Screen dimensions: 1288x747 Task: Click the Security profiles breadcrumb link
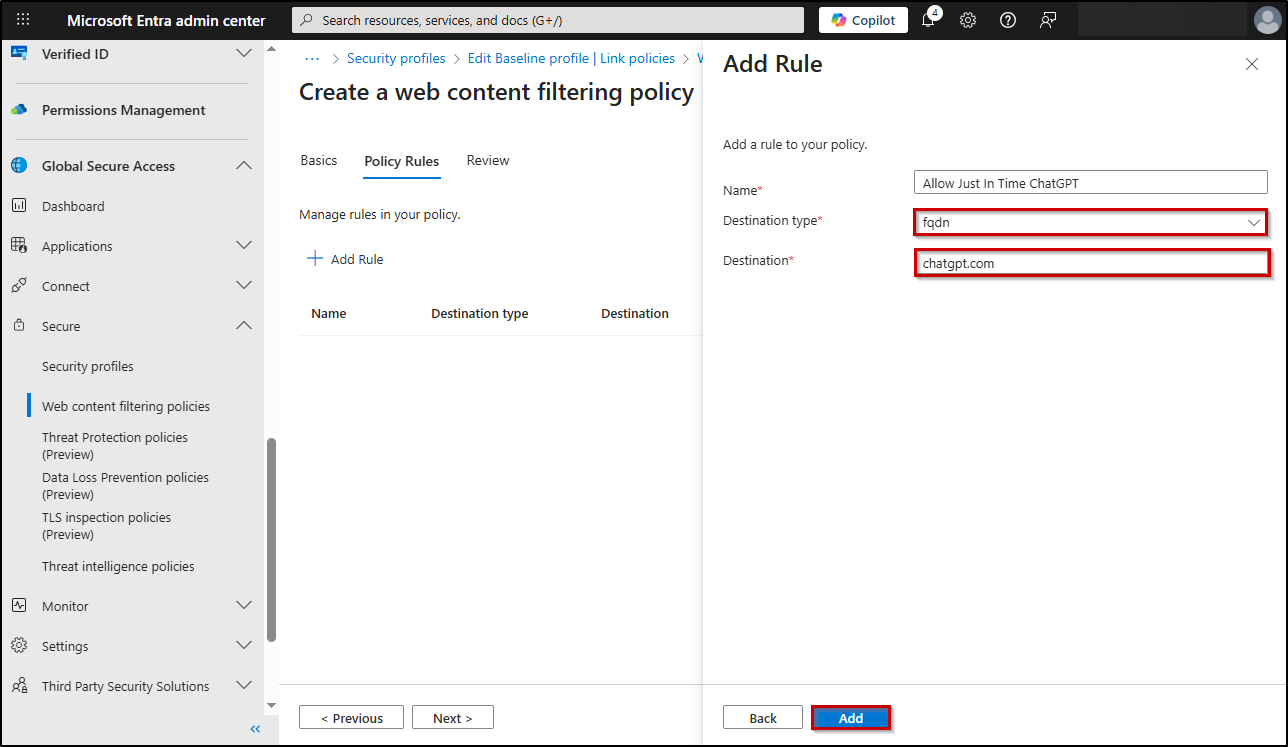pyautogui.click(x=396, y=59)
